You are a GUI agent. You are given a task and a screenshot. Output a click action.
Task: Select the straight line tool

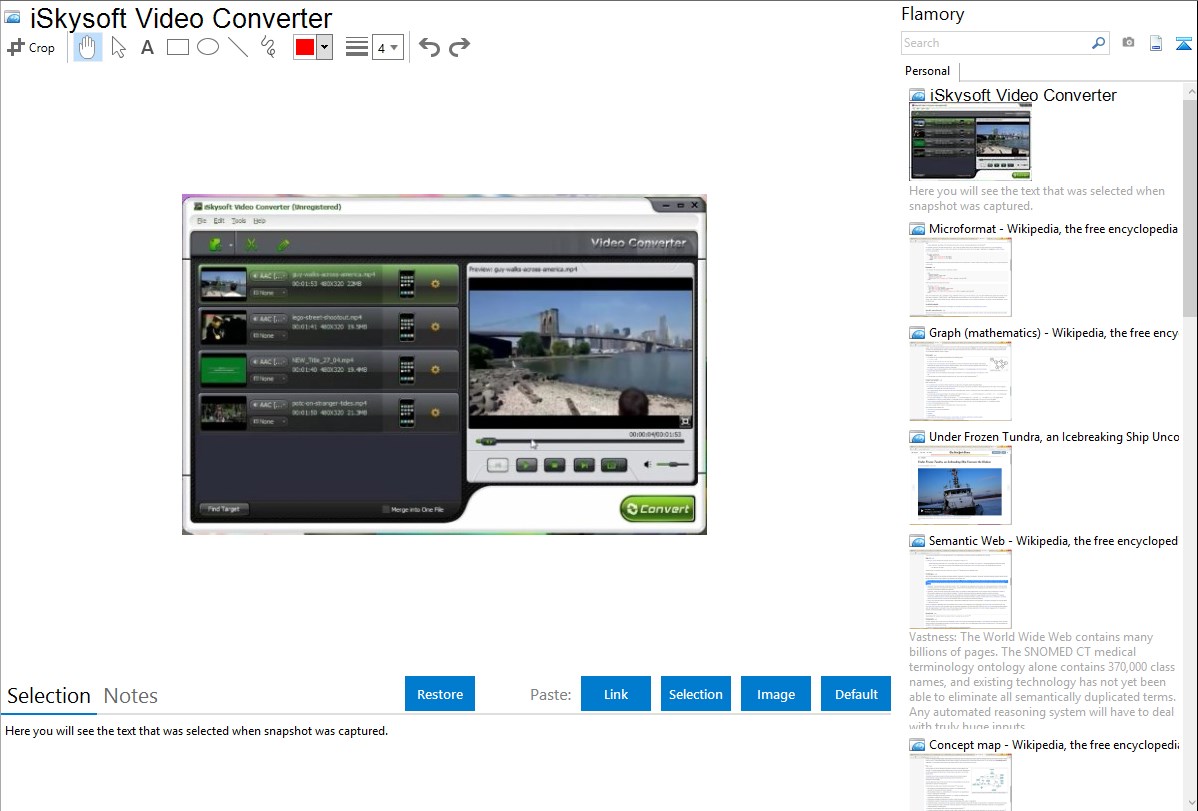coord(238,47)
